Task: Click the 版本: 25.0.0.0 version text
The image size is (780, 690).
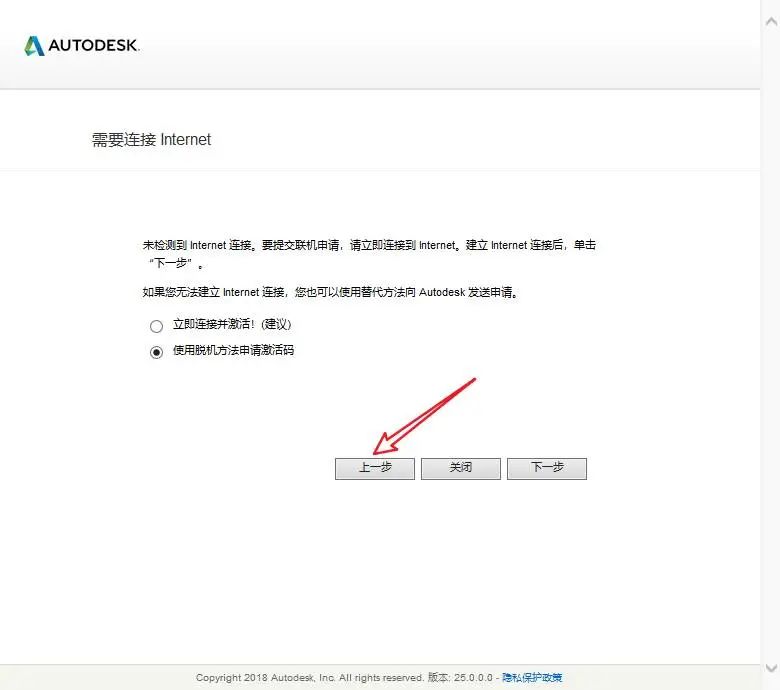Action: tap(460, 678)
